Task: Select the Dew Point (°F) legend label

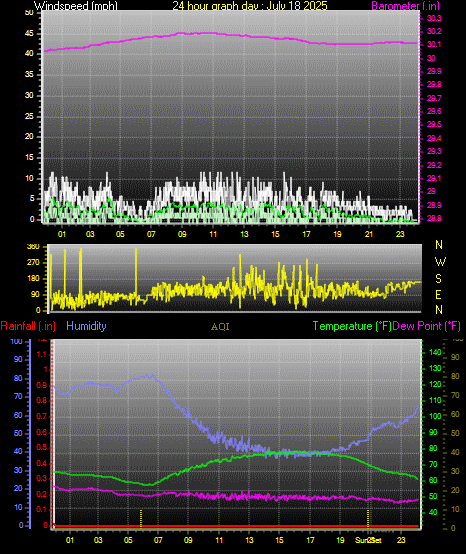Action: [x=426, y=326]
